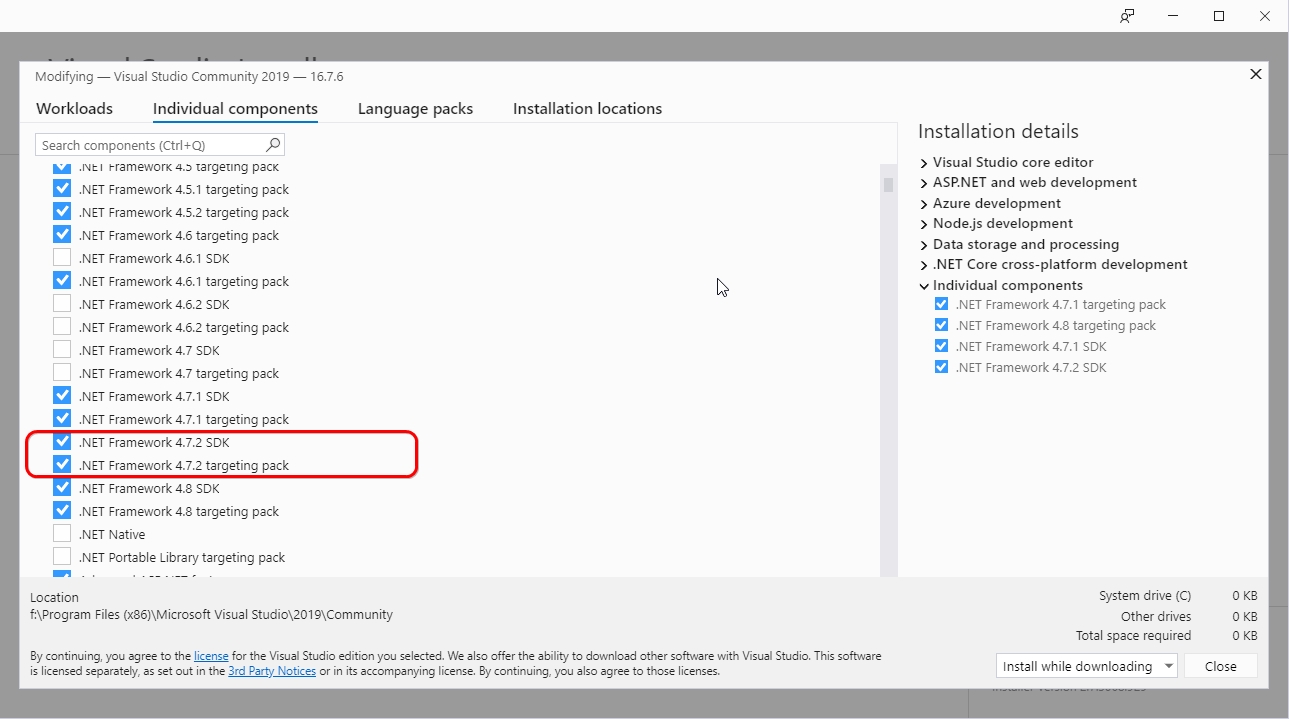Click the Total space required label
Image resolution: width=1289 pixels, height=719 pixels.
tap(1133, 636)
